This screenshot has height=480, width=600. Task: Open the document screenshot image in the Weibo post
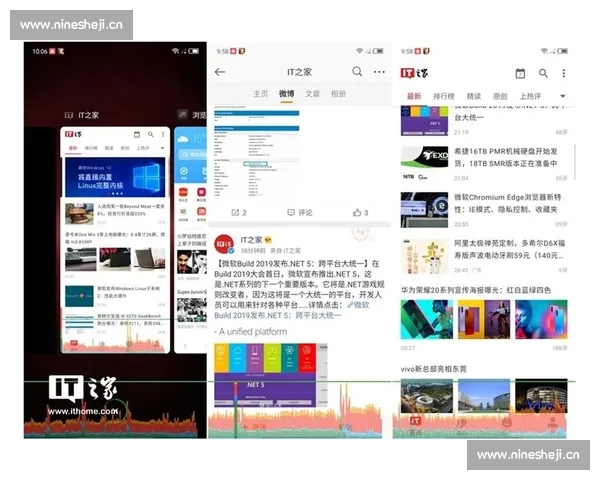pyautogui.click(x=257, y=151)
